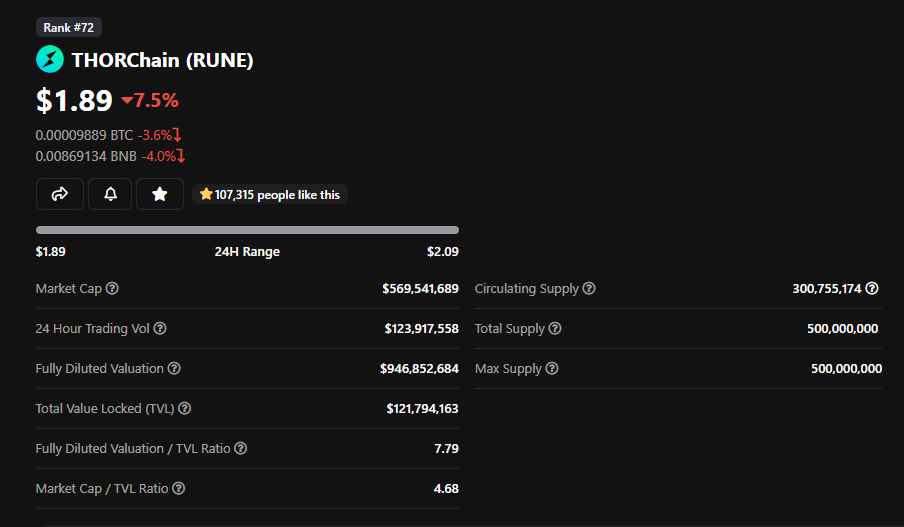Viewport: 904px width, 527px height.
Task: Click the BNB price conversion line
Action: [110, 156]
